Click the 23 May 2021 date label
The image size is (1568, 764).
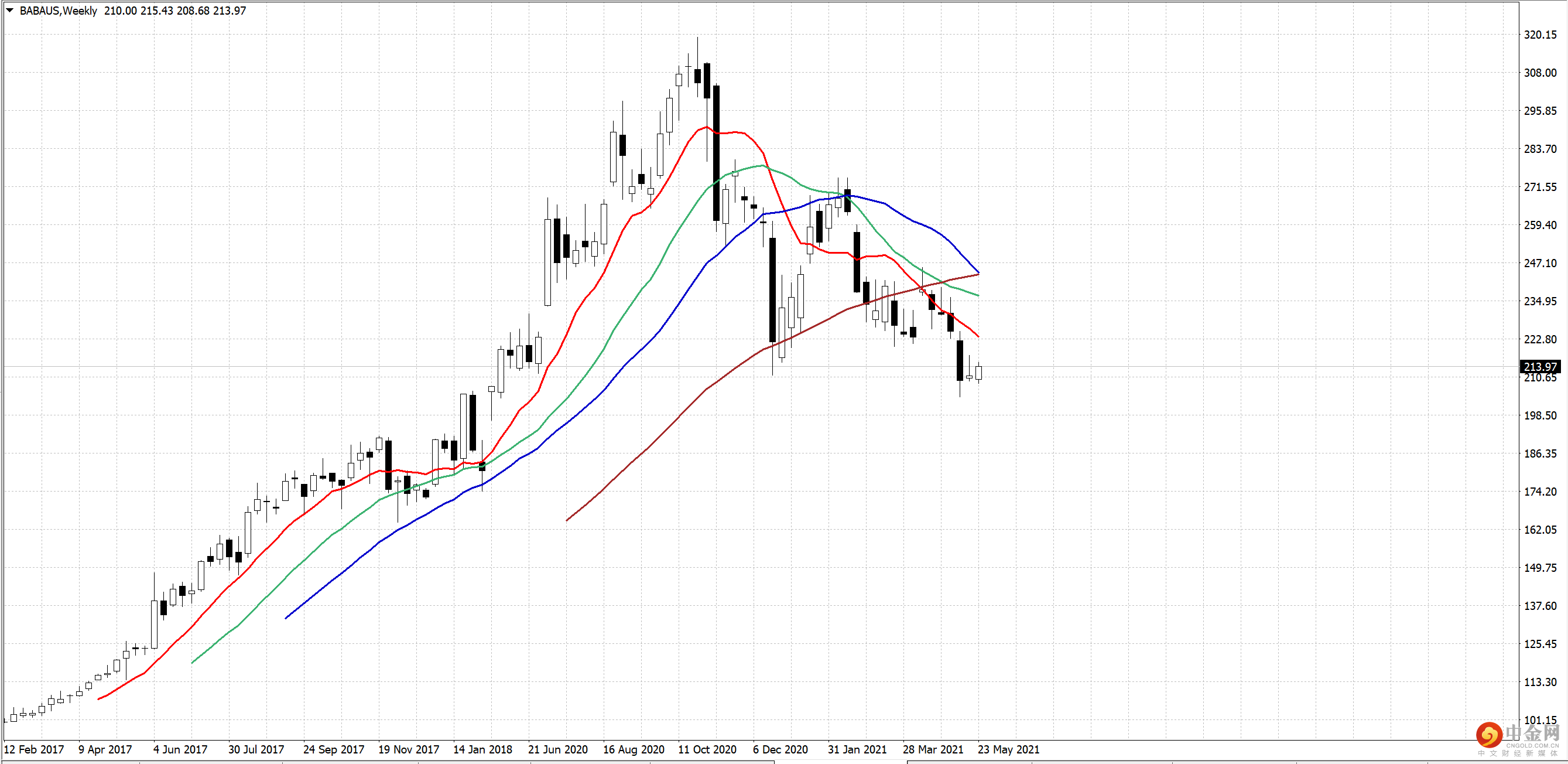tap(1009, 749)
